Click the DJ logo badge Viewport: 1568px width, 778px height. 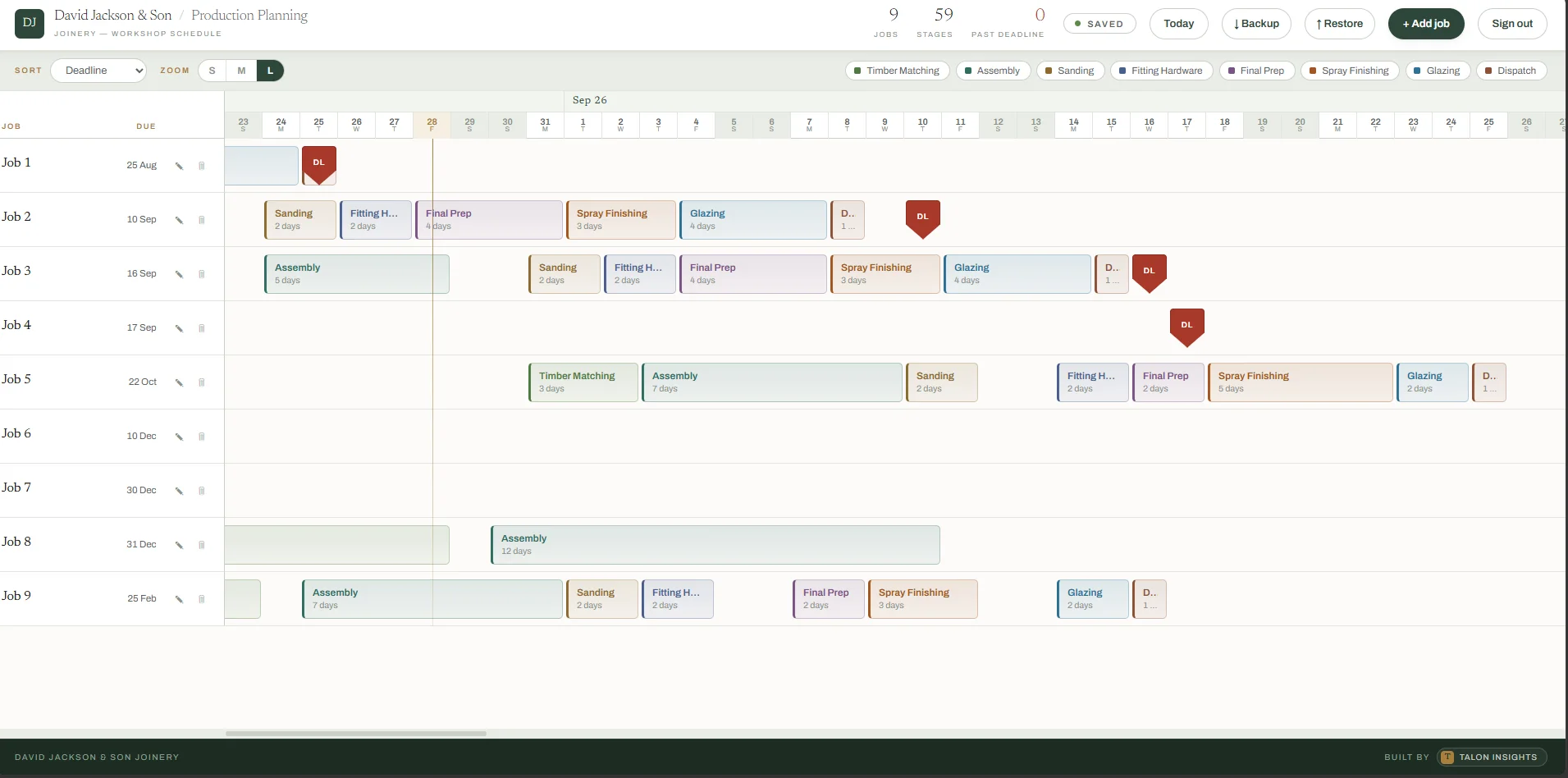pyautogui.click(x=30, y=23)
